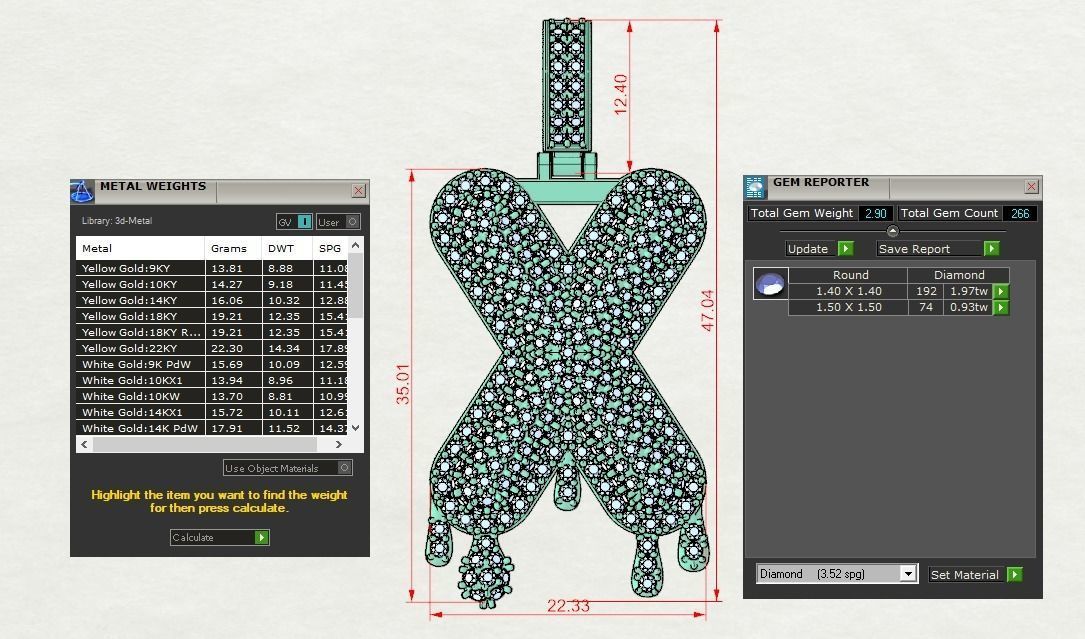Select the White Gold:14K PdW row
Viewport: 1085px width, 639px height.
[x=212, y=428]
